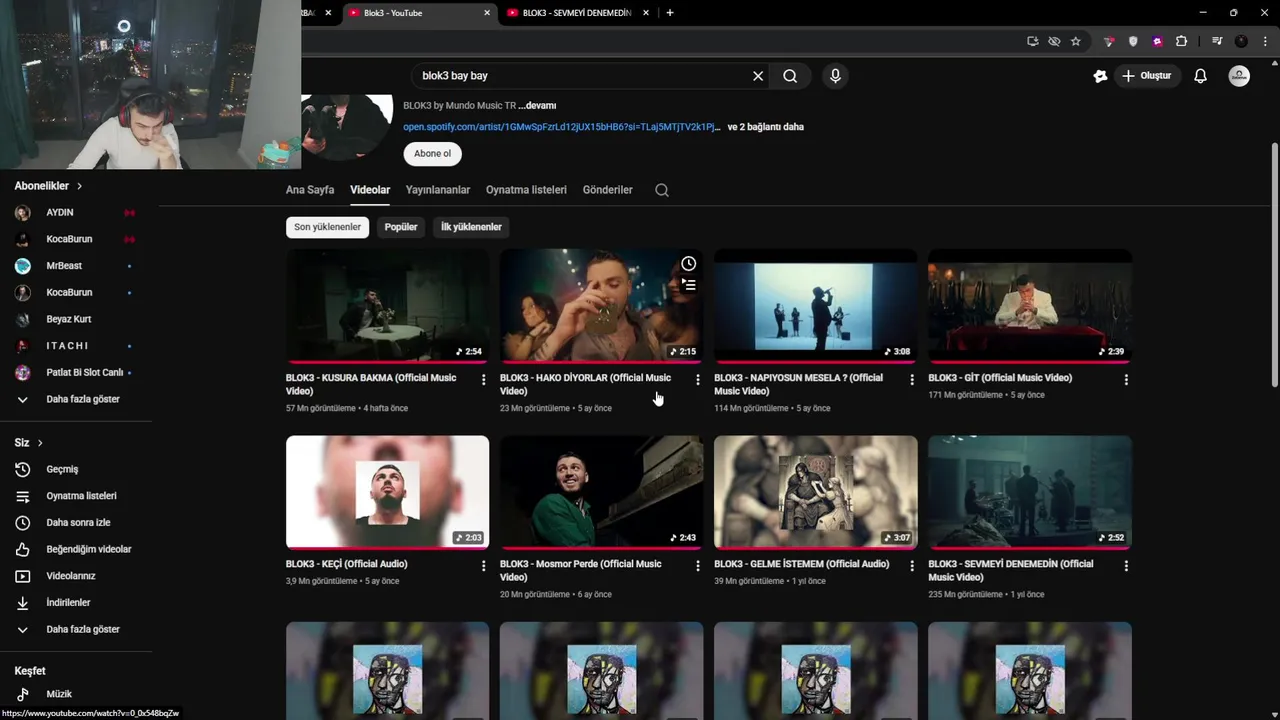Open a new browser tab

[670, 13]
